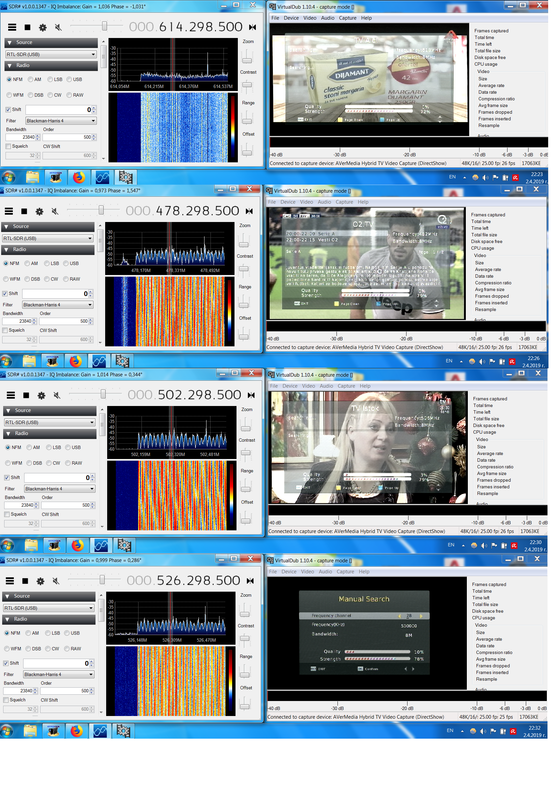Open hamburger menu in SDR# tuned to 614.298.500
Viewport: 552px width, 800px height.
click(12, 27)
